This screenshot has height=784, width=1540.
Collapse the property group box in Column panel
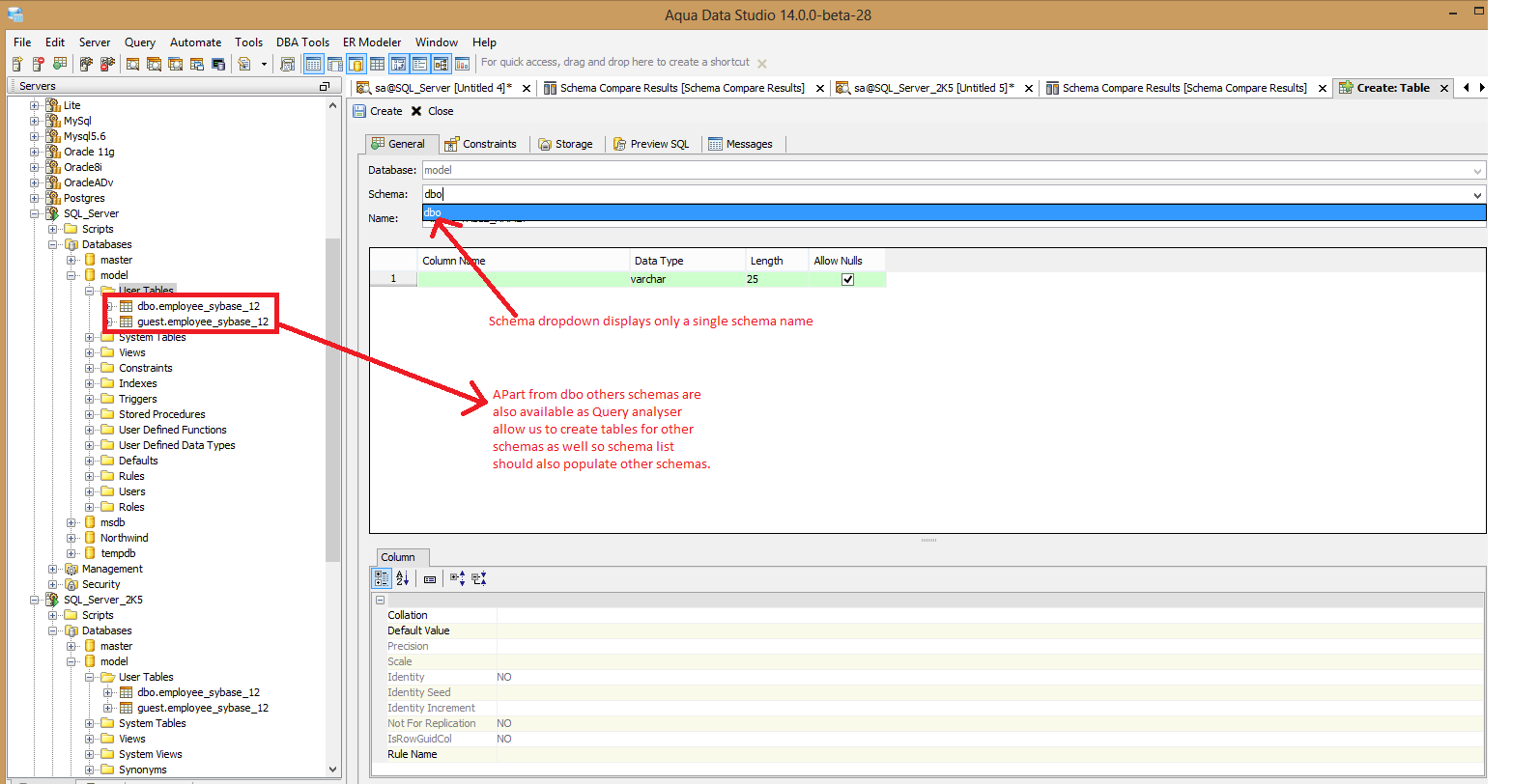[x=381, y=600]
